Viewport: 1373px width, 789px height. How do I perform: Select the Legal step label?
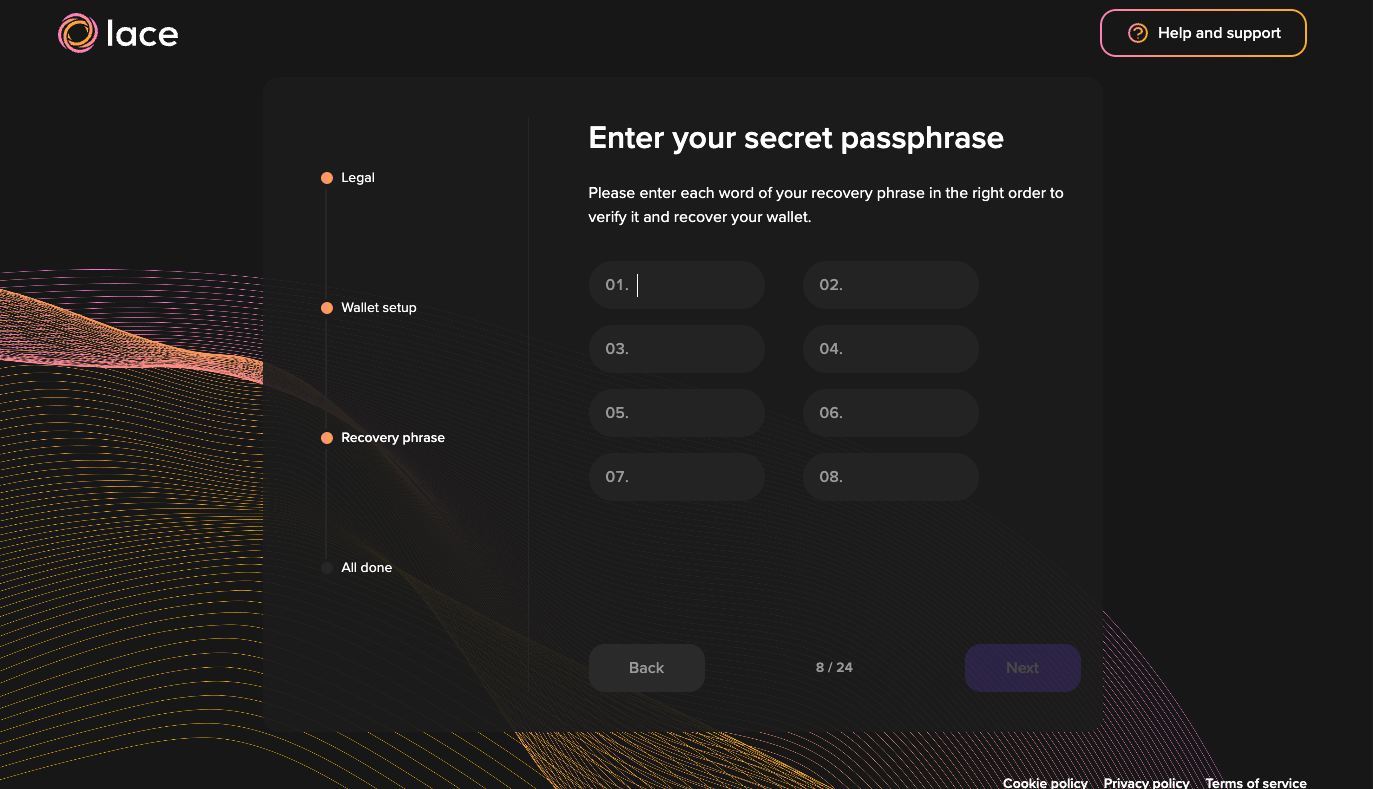(358, 177)
